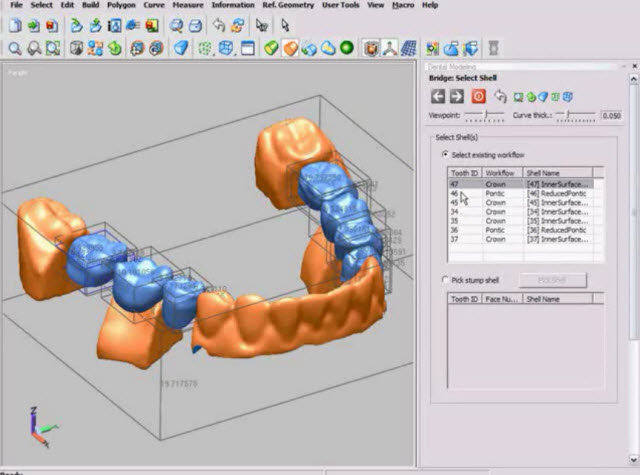Select tooth 34 Crown row
Viewport: 640px width, 475px height.
521,212
